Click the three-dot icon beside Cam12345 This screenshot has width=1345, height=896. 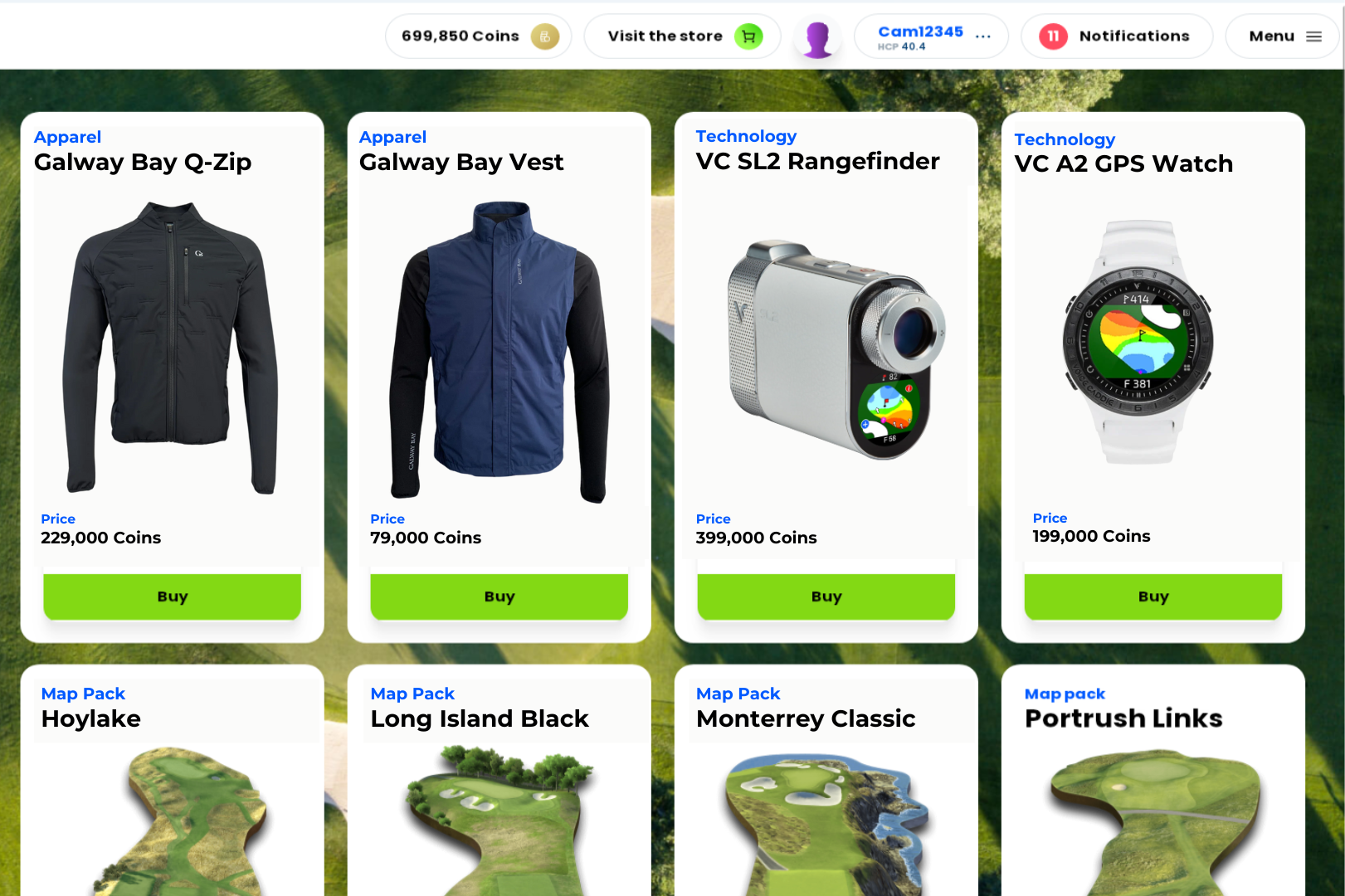click(983, 37)
